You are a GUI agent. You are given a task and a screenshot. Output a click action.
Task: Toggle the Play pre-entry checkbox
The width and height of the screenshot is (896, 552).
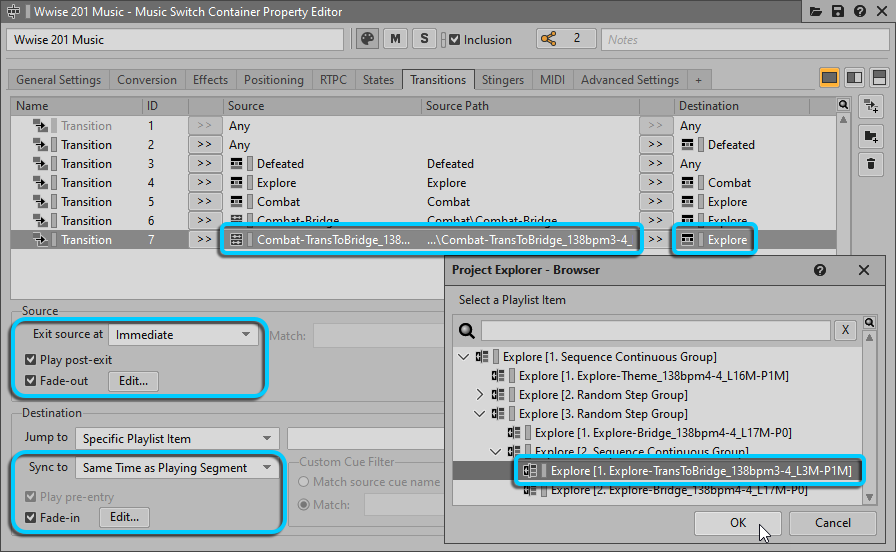point(31,497)
